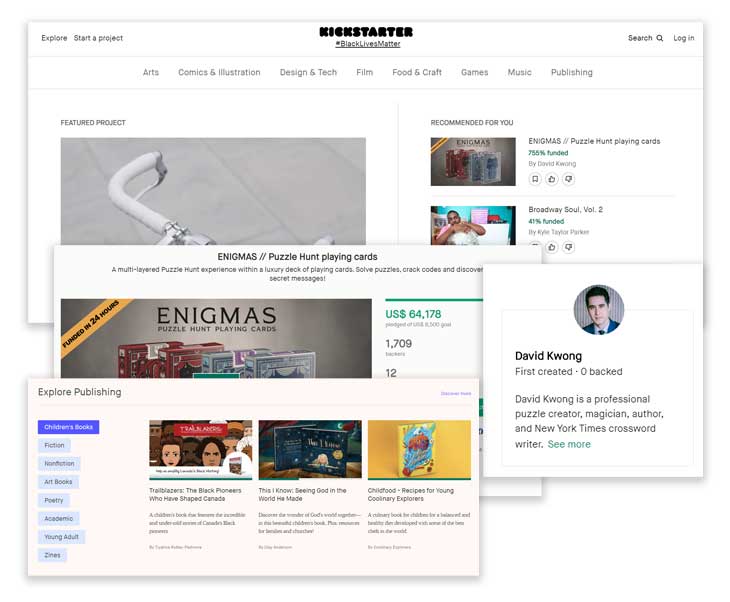Open the #BlackLivesMatter link
This screenshot has height=602, width=730.
368,44
